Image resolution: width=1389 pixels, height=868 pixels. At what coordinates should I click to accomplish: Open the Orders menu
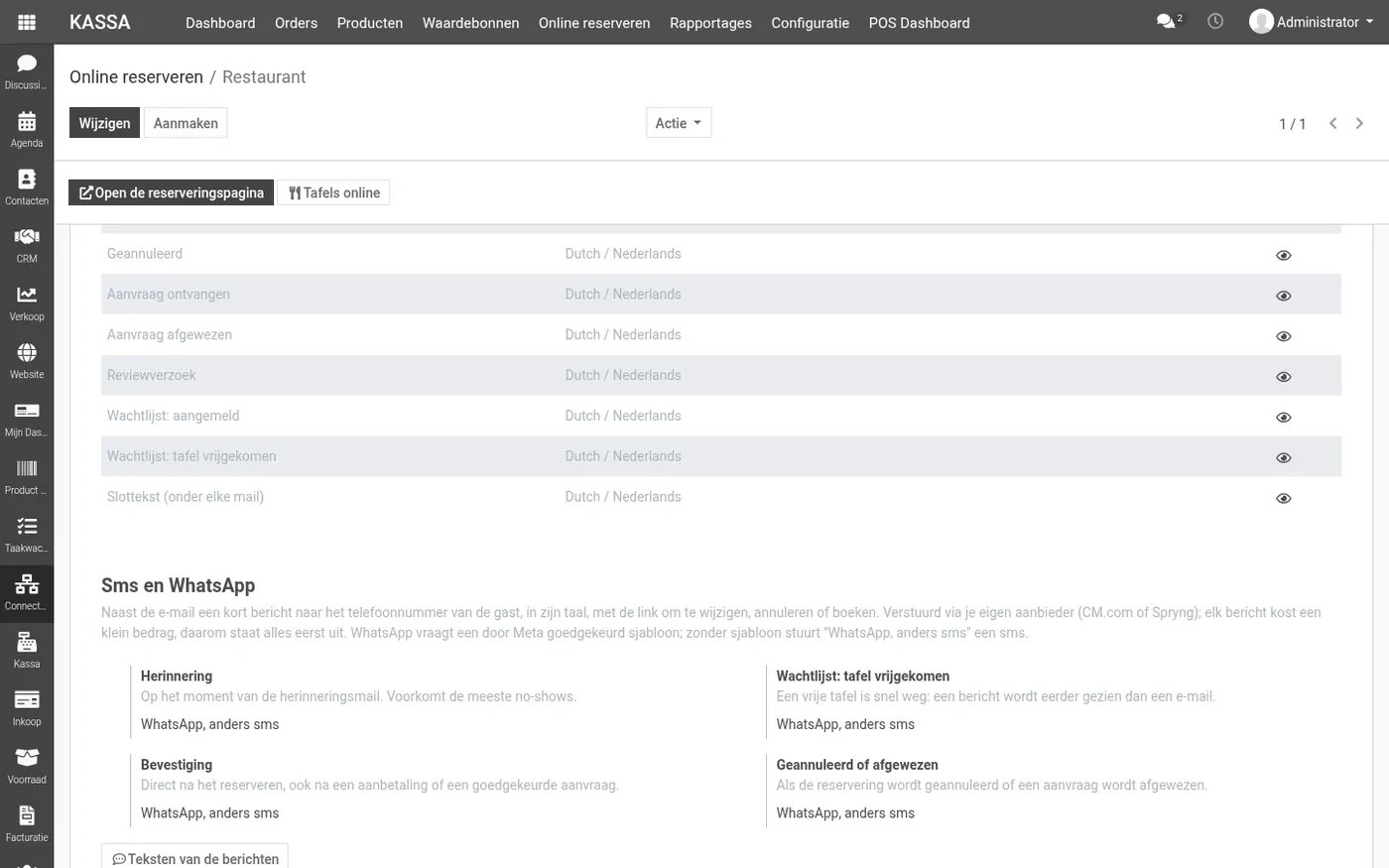coord(296,23)
